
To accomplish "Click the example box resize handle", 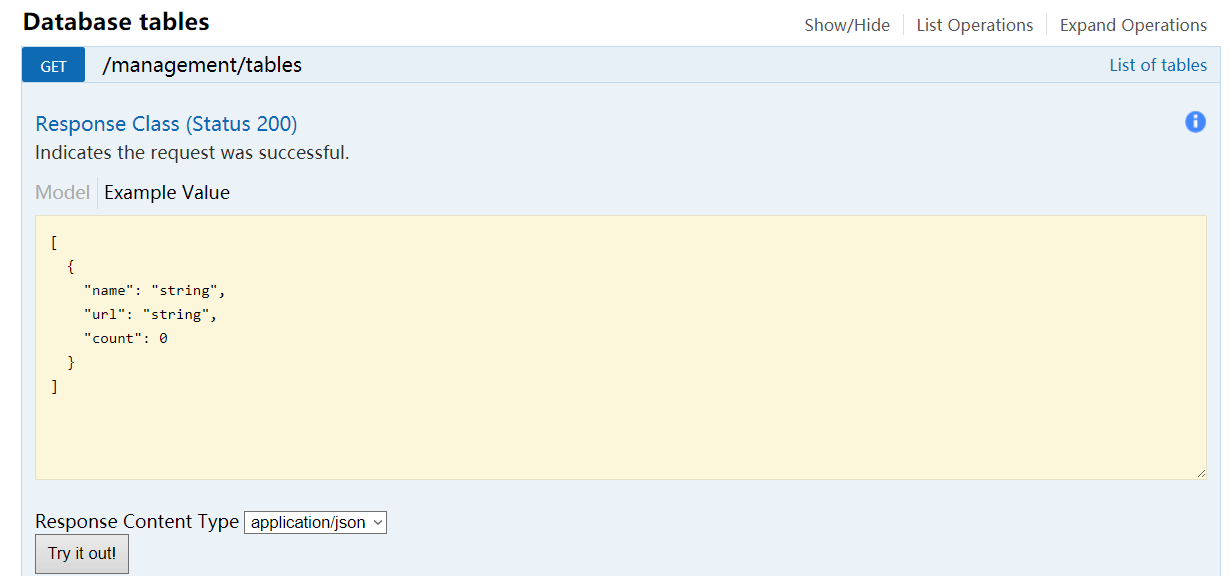I will (x=1200, y=473).
